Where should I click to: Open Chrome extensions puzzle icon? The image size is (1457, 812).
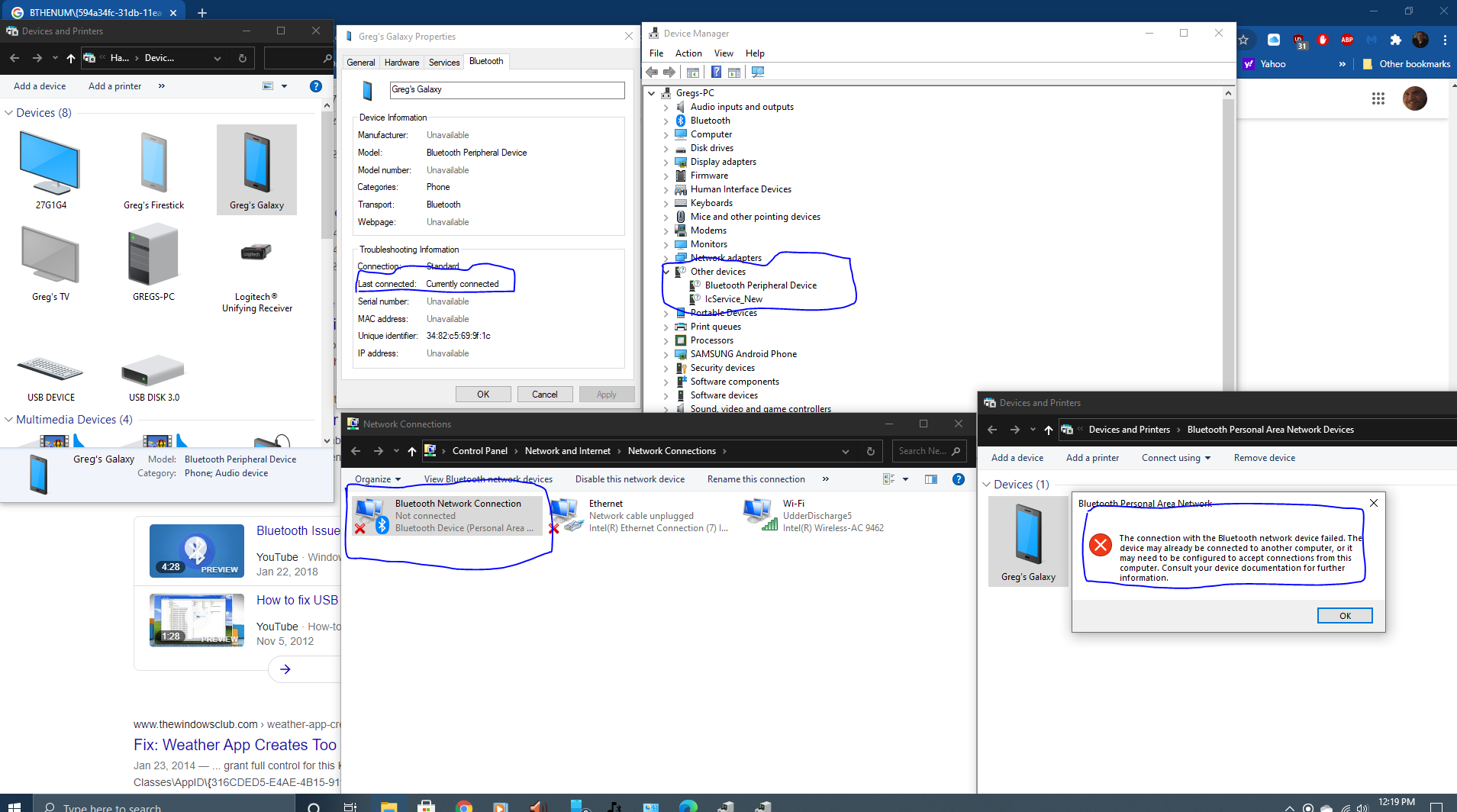[x=1395, y=40]
